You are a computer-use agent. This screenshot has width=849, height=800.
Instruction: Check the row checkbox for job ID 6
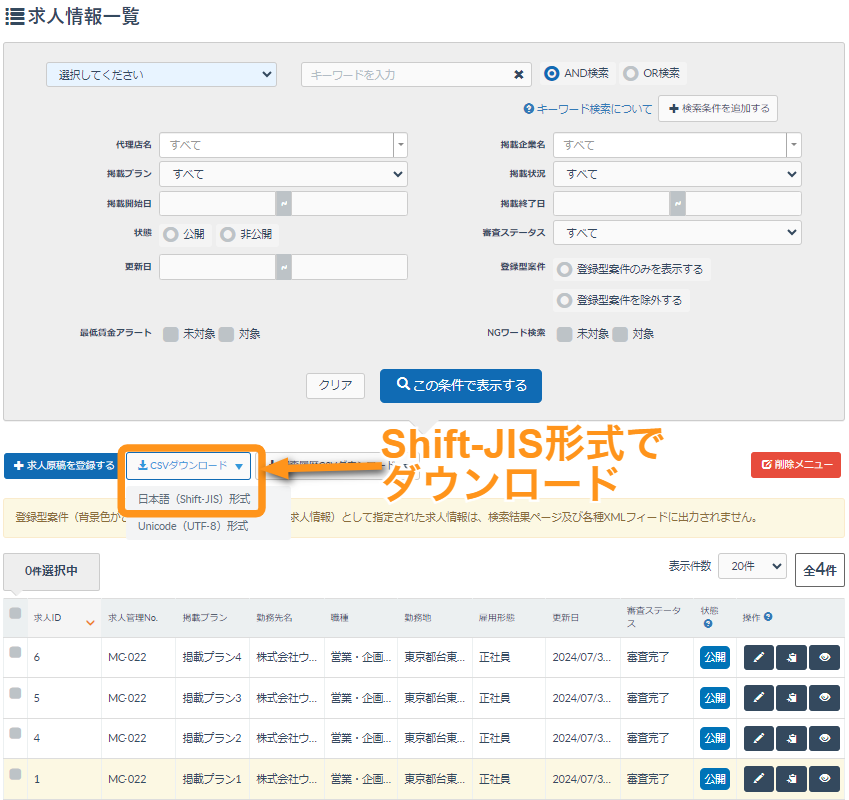pos(15,652)
